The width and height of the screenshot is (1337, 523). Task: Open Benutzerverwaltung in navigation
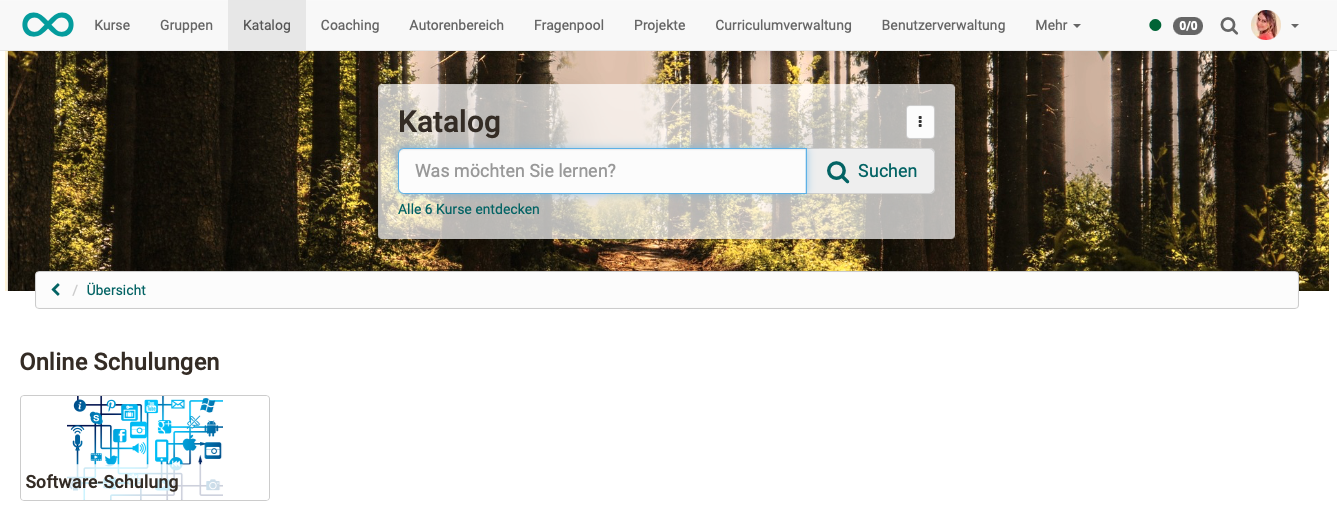pyautogui.click(x=943, y=25)
